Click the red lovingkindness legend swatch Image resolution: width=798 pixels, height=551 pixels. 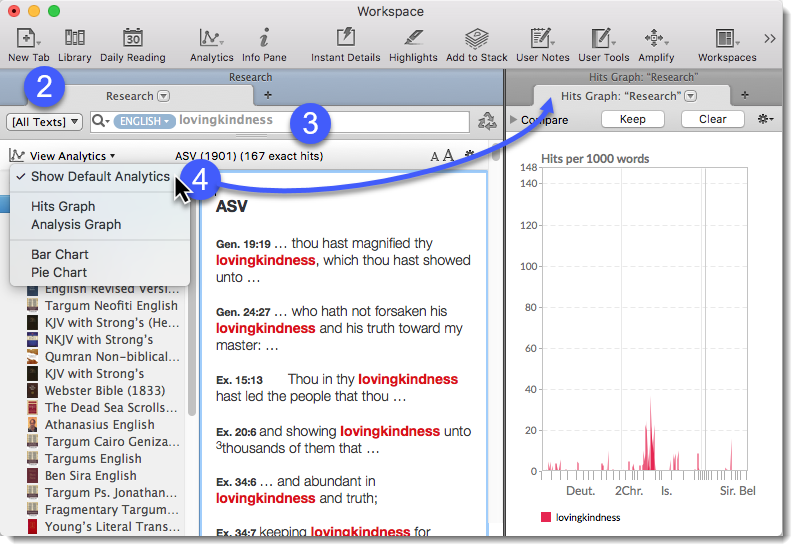[545, 518]
